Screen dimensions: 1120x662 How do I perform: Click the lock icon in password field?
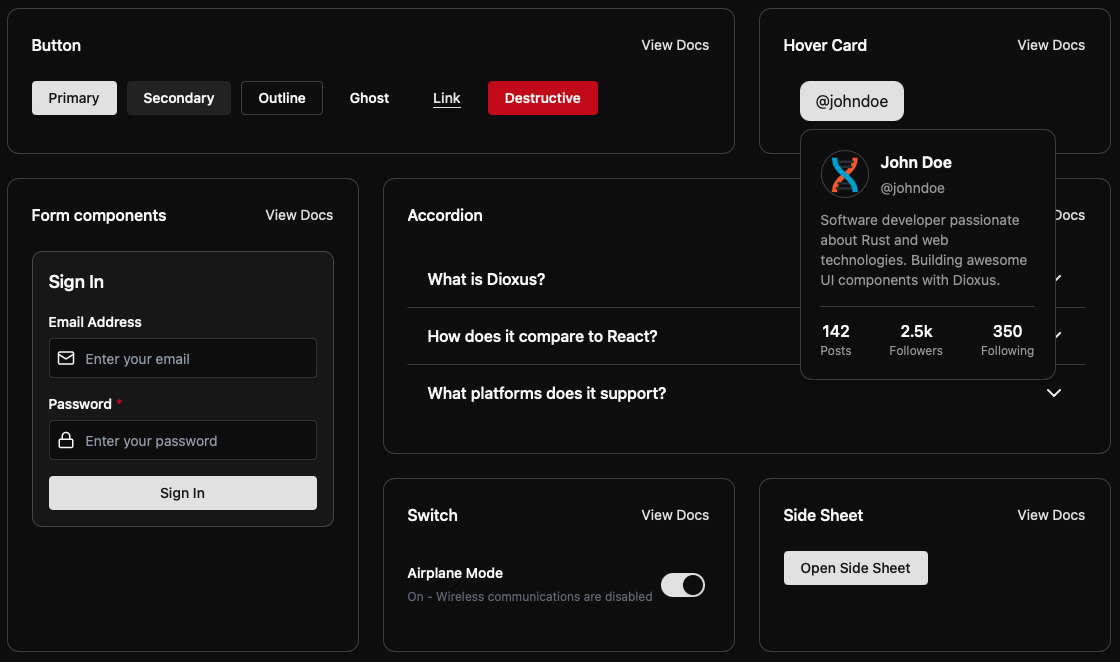pos(66,440)
